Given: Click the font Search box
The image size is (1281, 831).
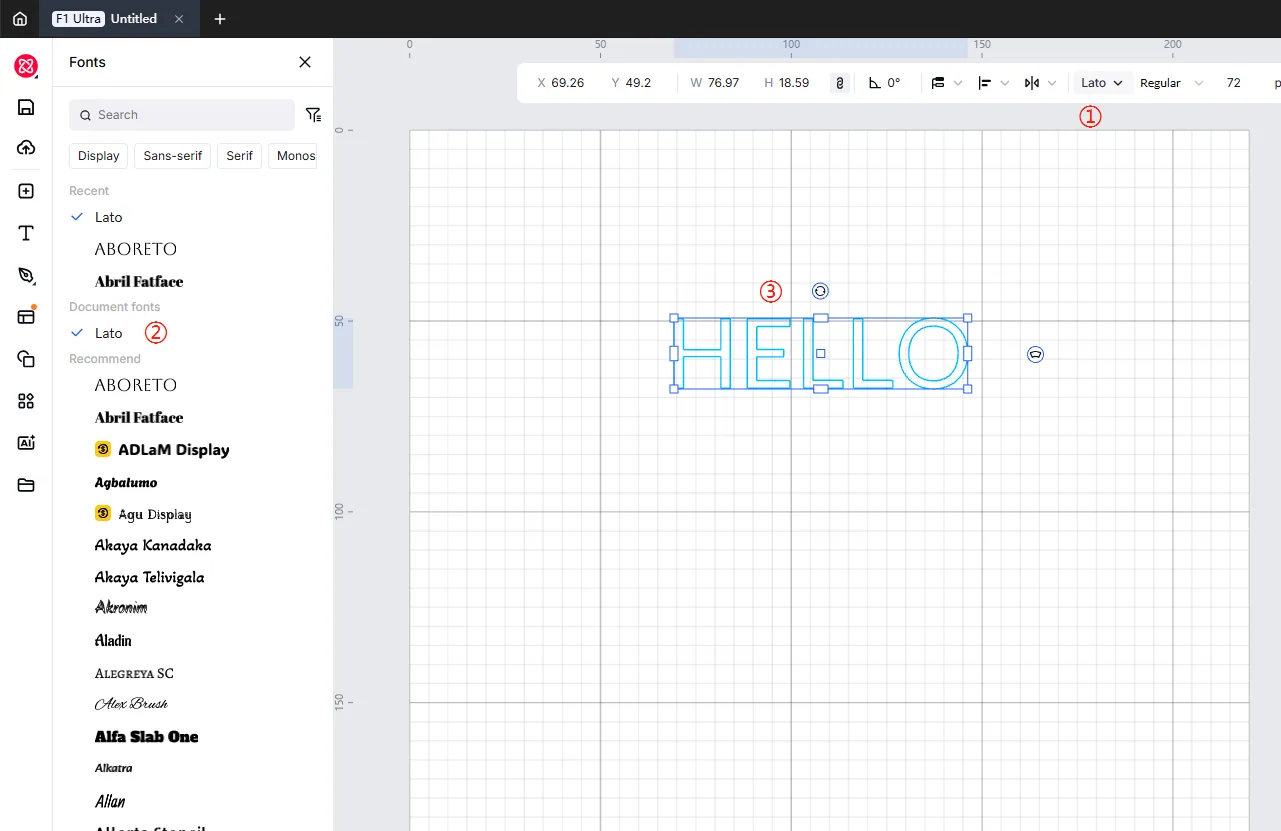Looking at the screenshot, I should click(x=182, y=115).
